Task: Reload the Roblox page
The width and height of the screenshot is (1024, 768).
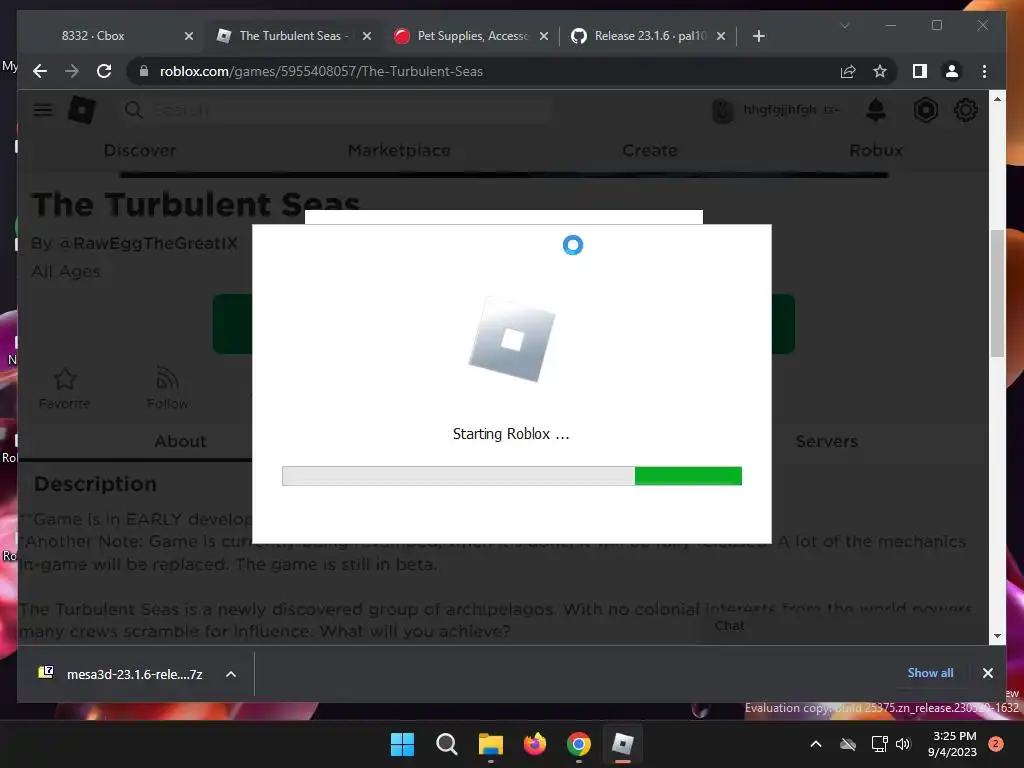Action: coord(104,71)
